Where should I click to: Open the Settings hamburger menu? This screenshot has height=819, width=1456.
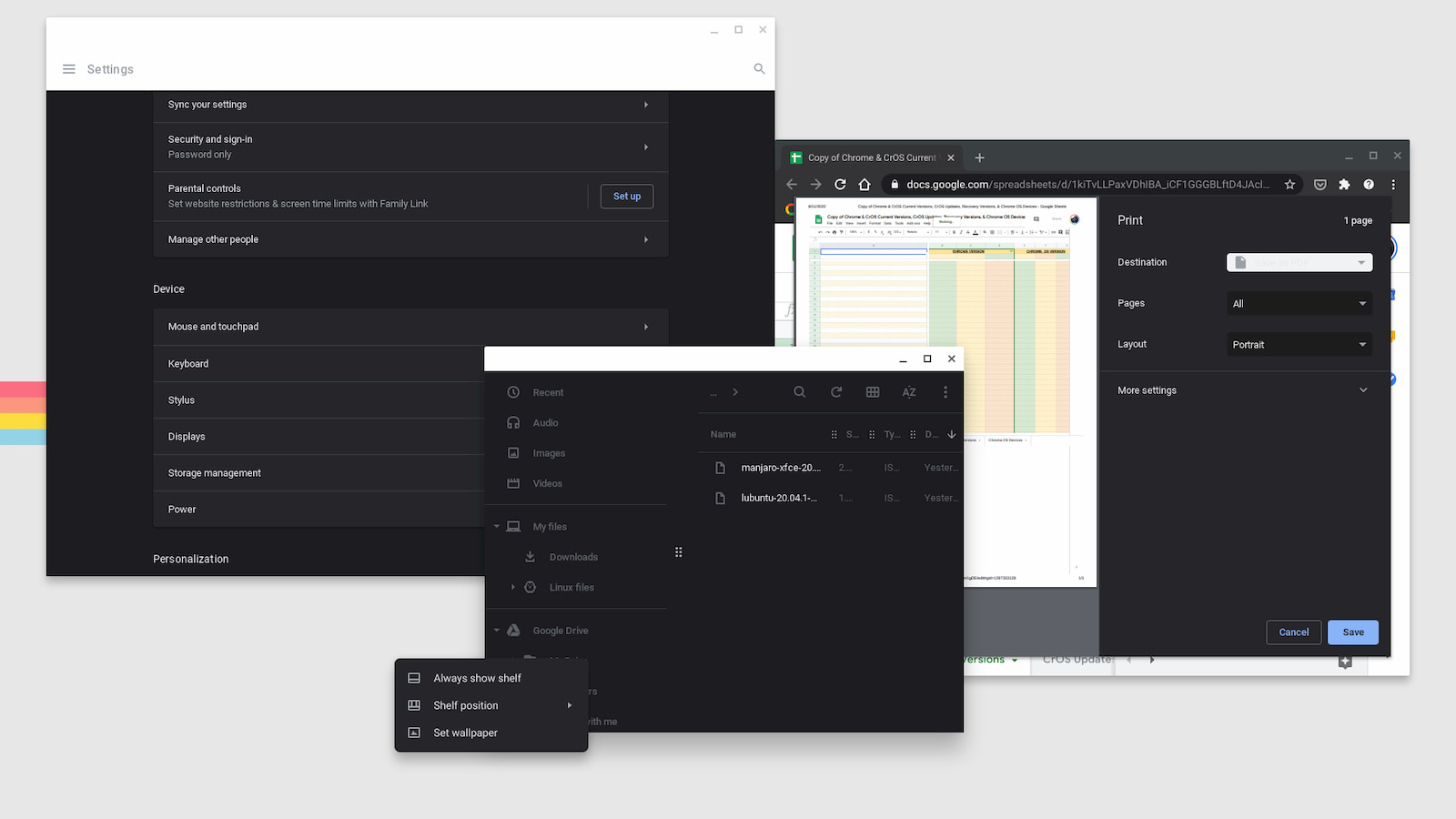[69, 69]
